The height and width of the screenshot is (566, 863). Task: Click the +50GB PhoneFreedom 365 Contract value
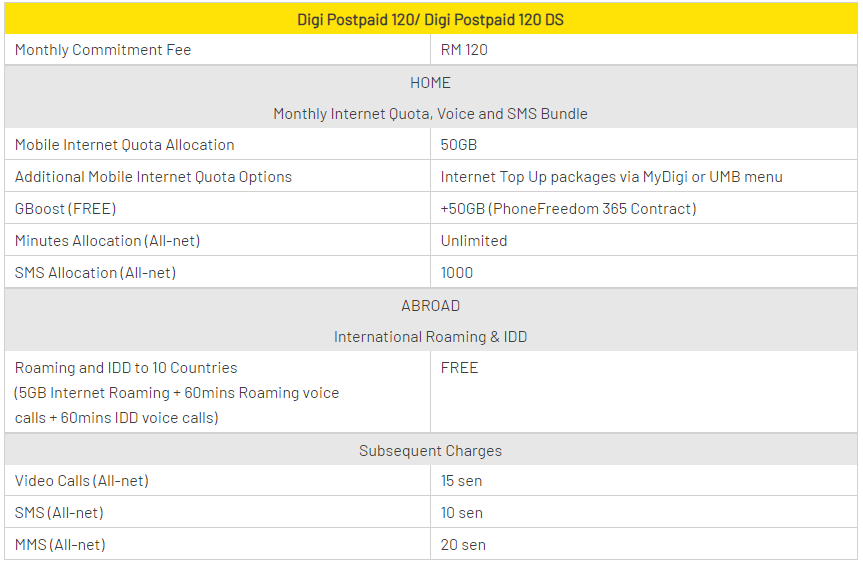(568, 209)
